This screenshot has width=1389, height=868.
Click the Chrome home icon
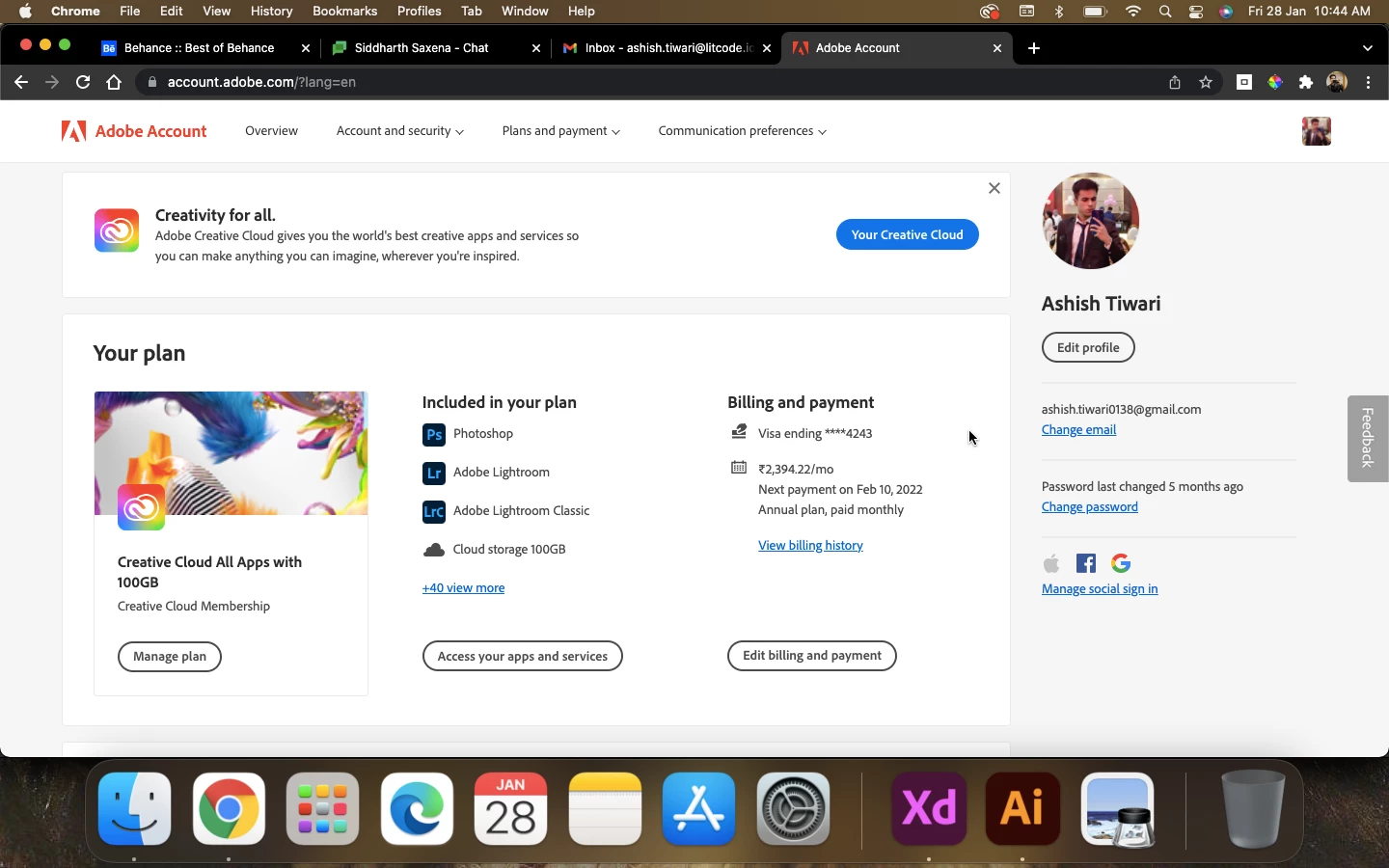point(114,82)
